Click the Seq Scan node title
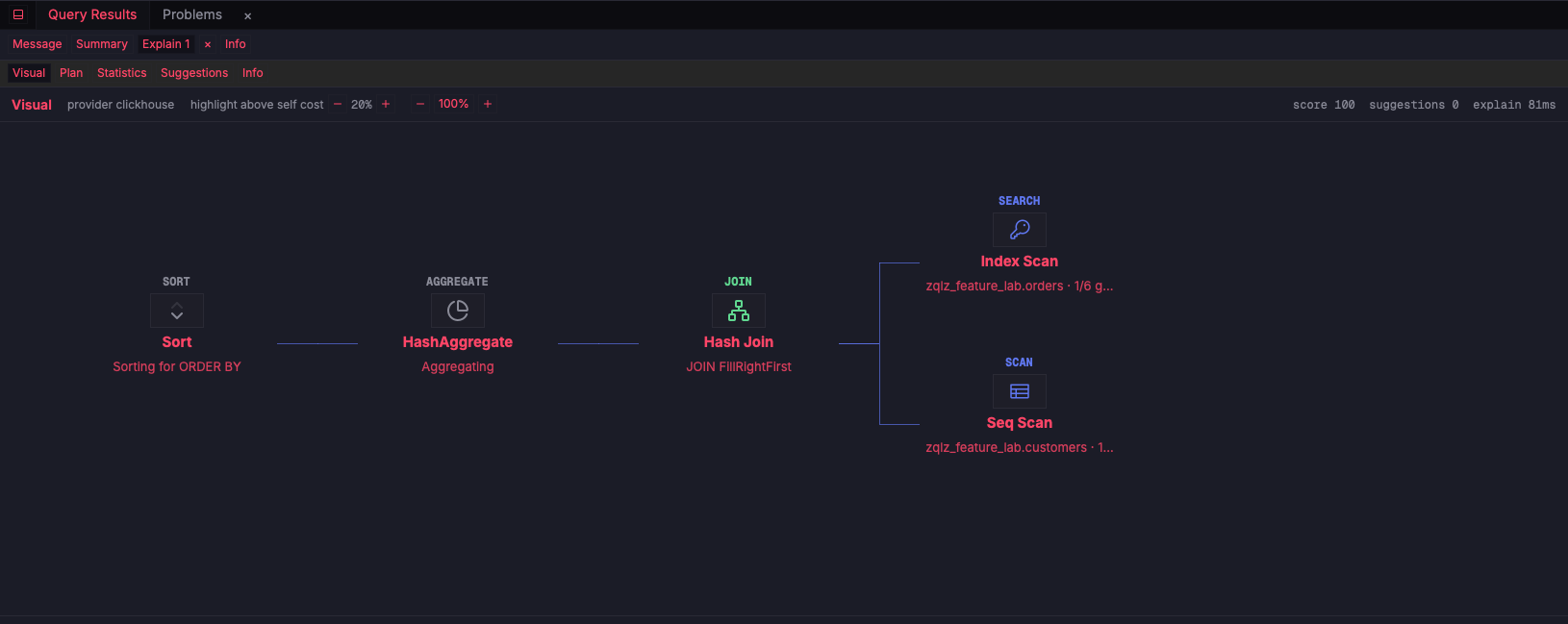 (1020, 423)
